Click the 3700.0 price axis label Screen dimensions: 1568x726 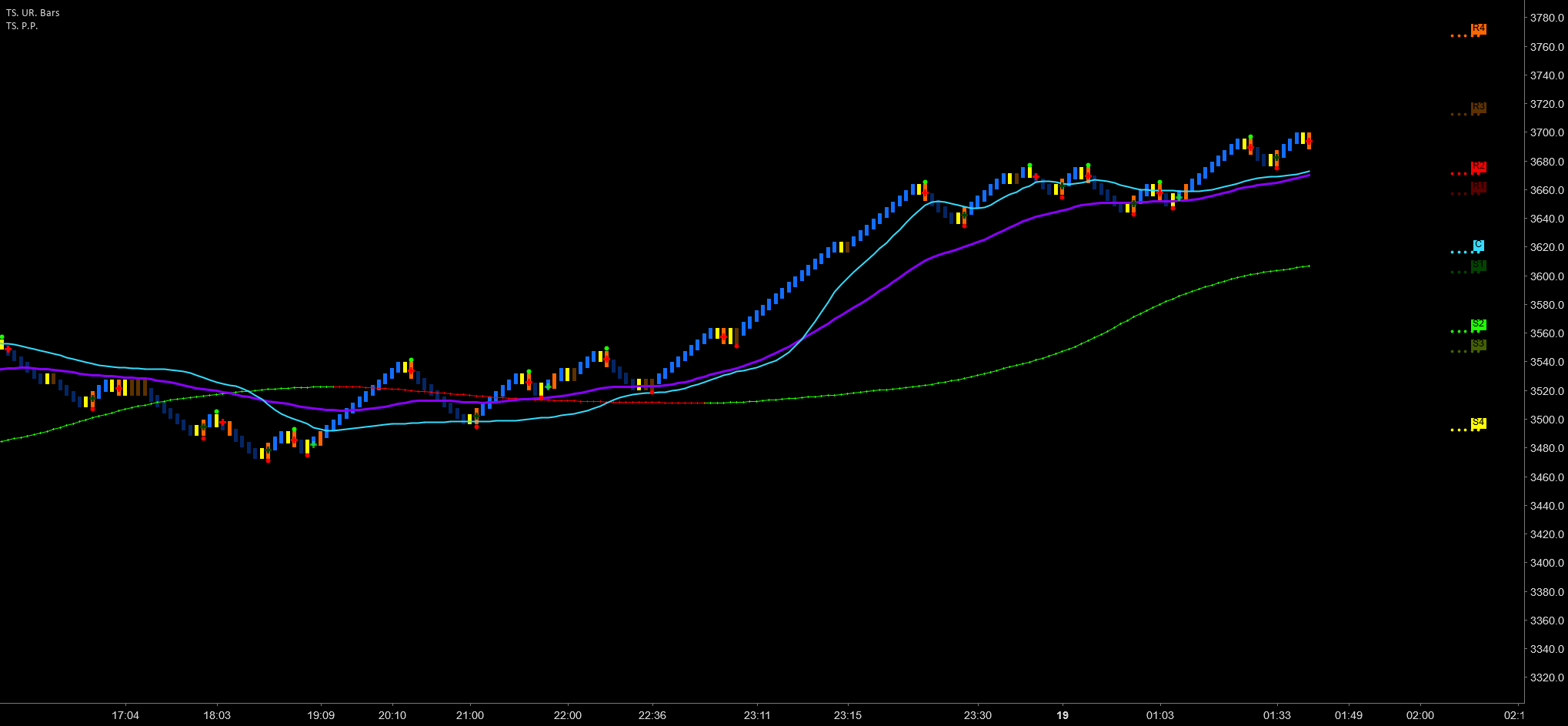click(1546, 132)
